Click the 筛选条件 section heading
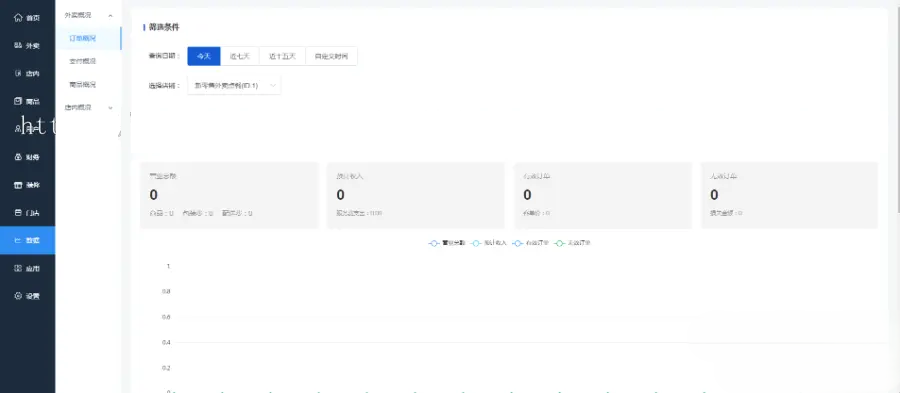 tap(164, 27)
